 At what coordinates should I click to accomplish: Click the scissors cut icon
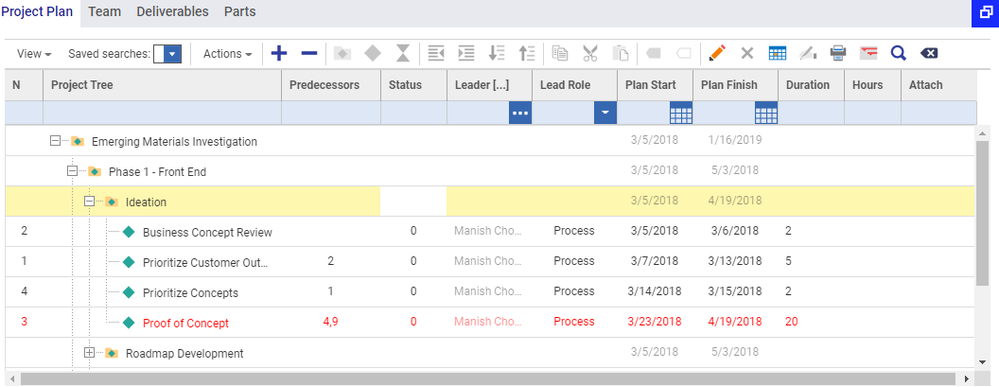click(590, 54)
